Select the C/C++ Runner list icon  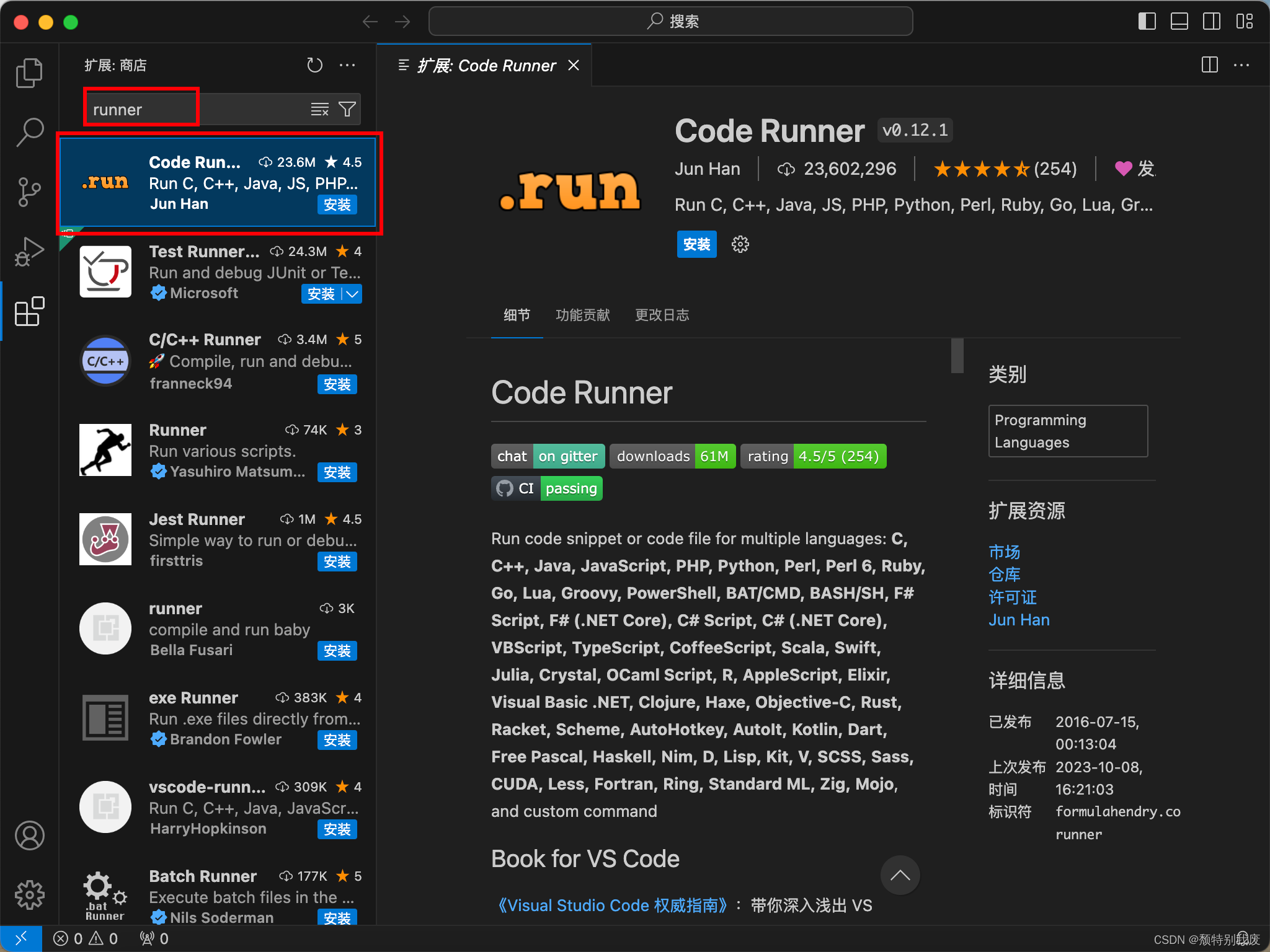[x=105, y=361]
